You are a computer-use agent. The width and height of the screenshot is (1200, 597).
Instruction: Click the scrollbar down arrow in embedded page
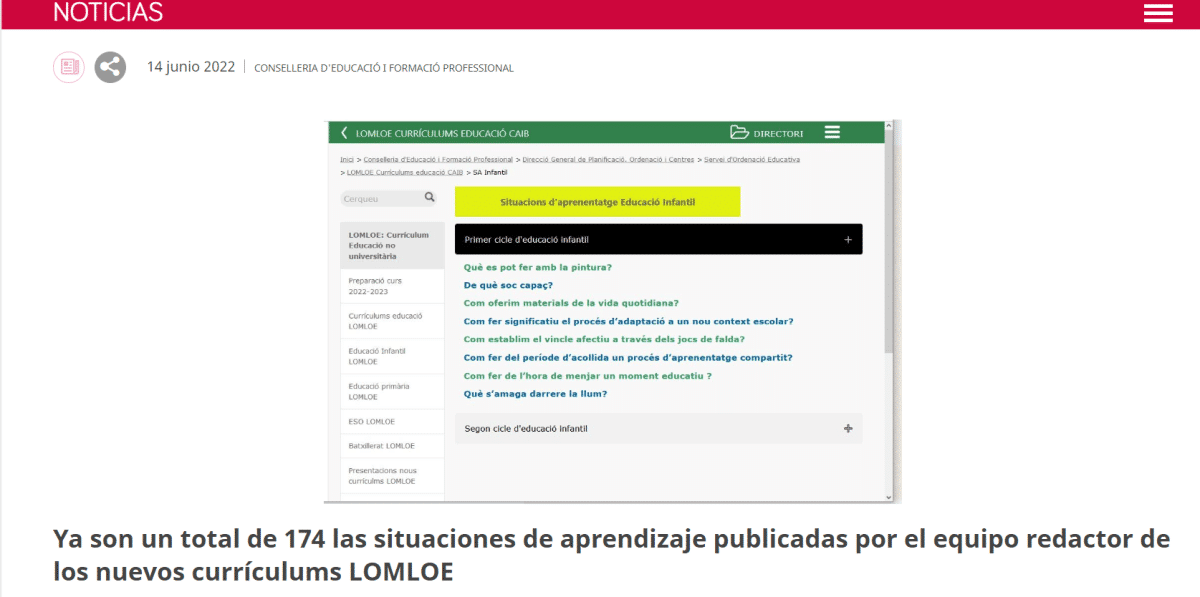889,496
